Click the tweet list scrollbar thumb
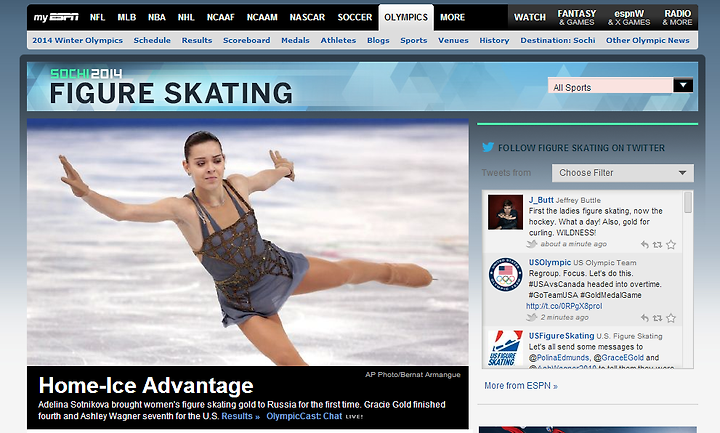Screen dimensions: 720x433 click(x=688, y=202)
